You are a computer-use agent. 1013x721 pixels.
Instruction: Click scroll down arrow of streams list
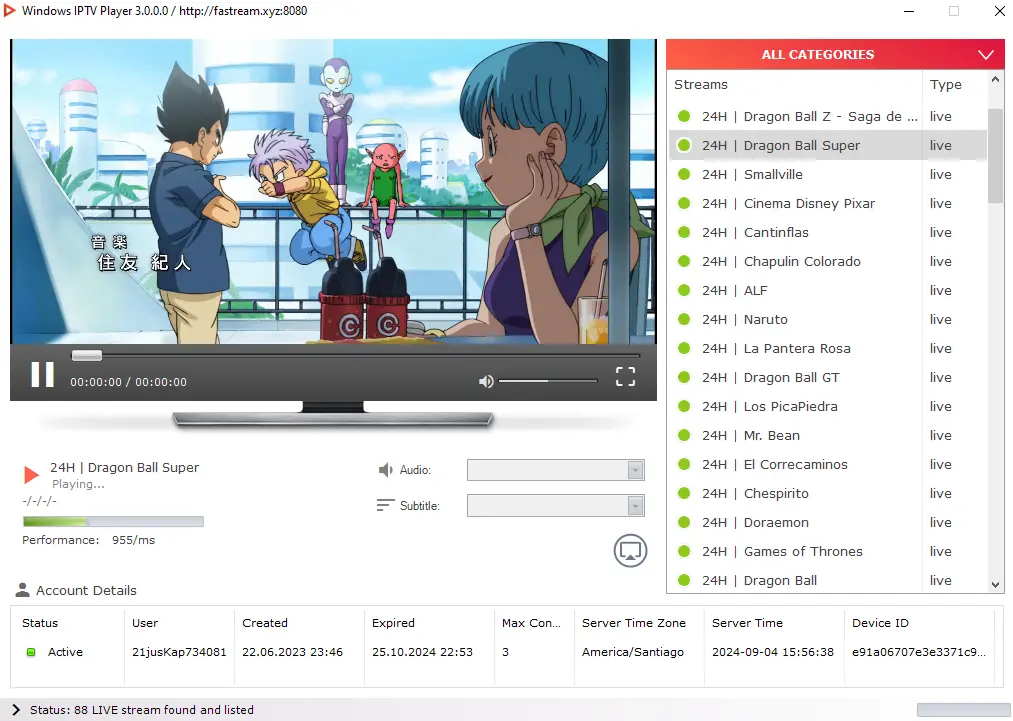click(x=995, y=585)
